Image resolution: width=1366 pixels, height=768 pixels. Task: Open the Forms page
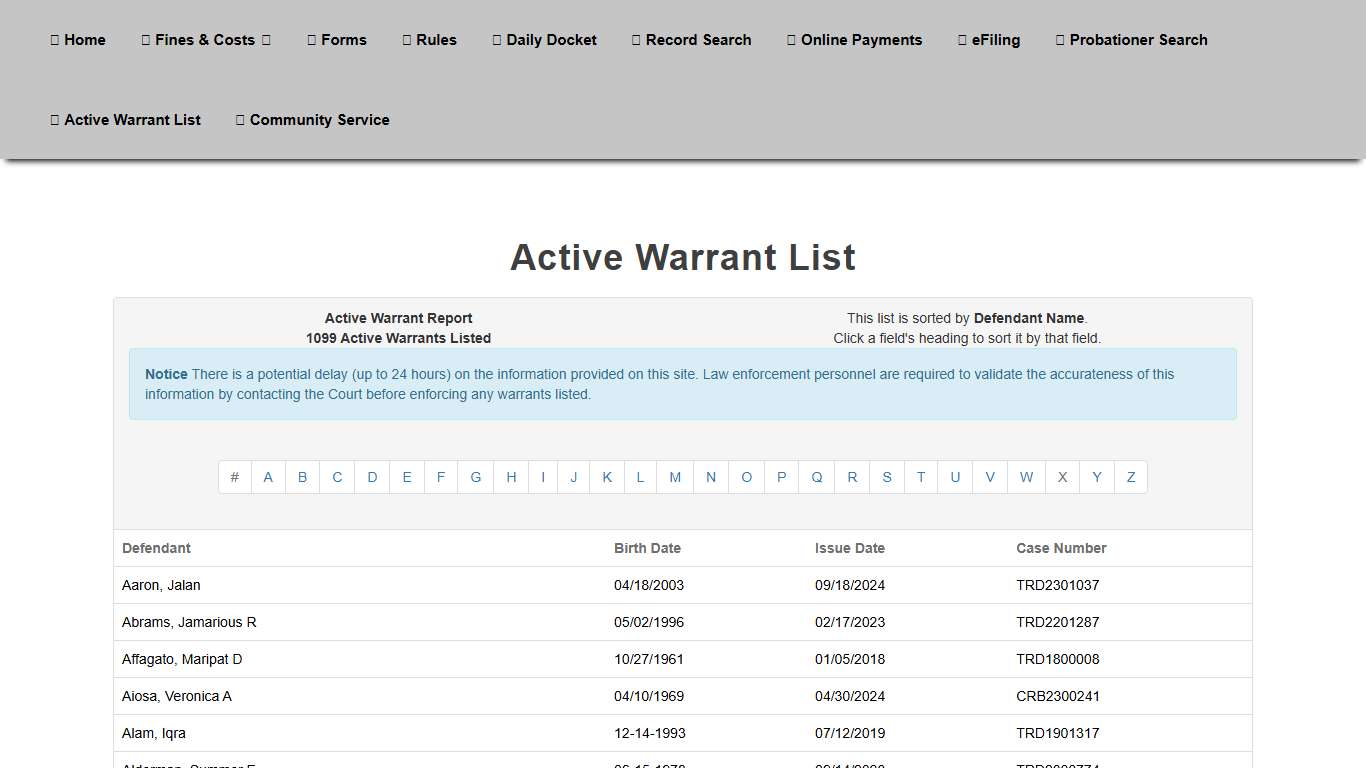pyautogui.click(x=337, y=40)
